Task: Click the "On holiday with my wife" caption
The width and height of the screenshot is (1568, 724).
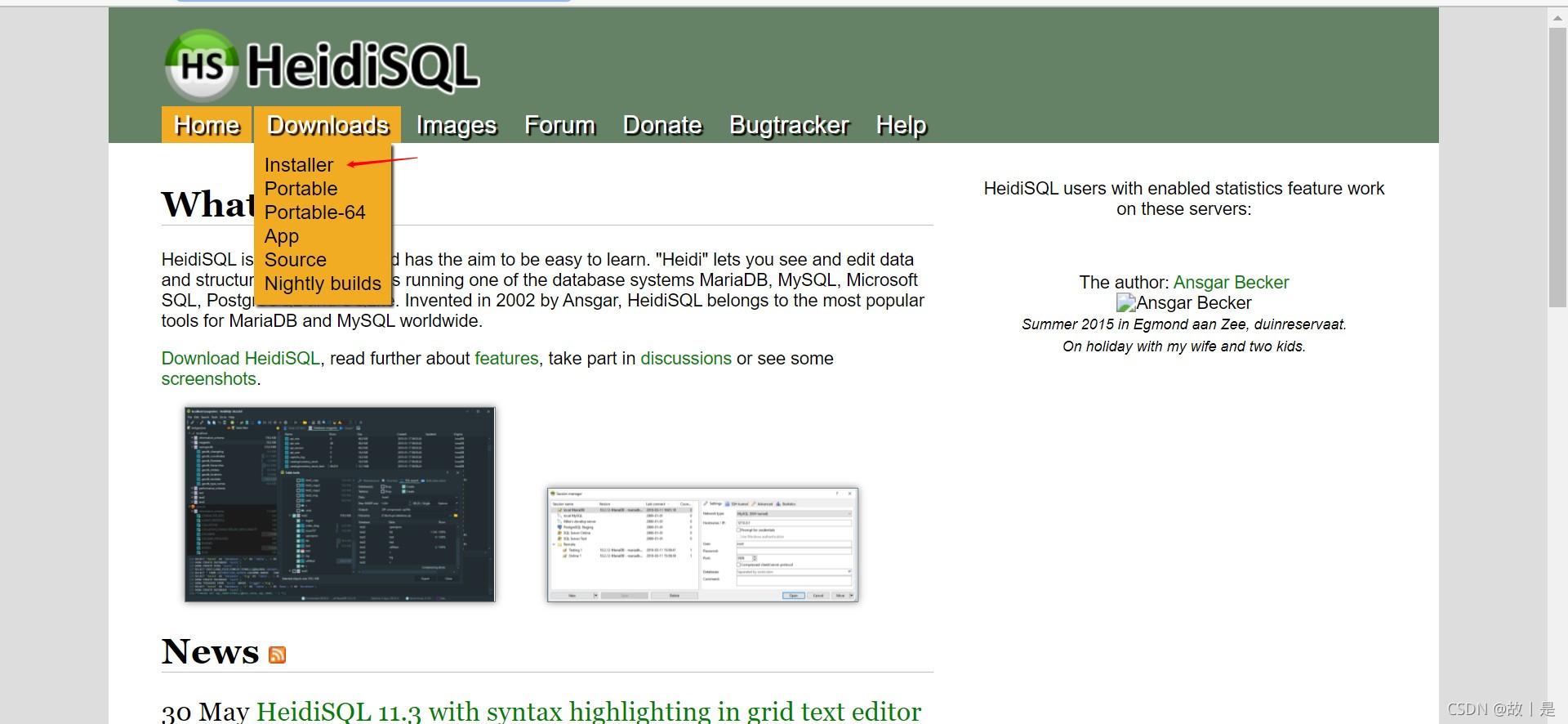Action: pos(1183,346)
